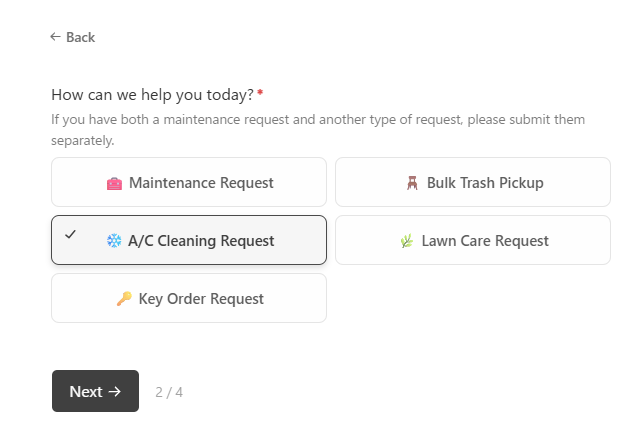
Task: Click the red required asterisk
Action: click(x=260, y=94)
